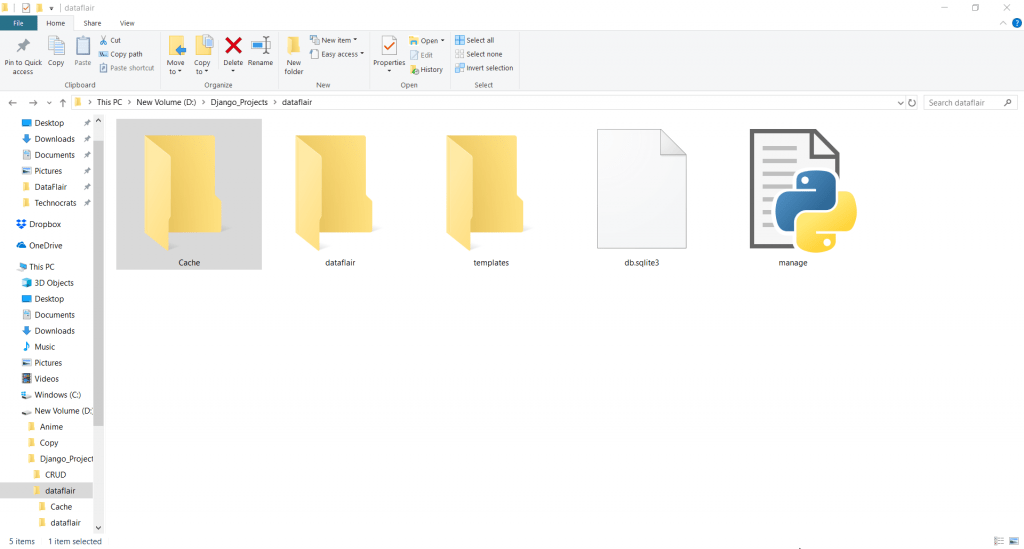Open the Help question mark icon
This screenshot has width=1024, height=549.
(x=1017, y=23)
